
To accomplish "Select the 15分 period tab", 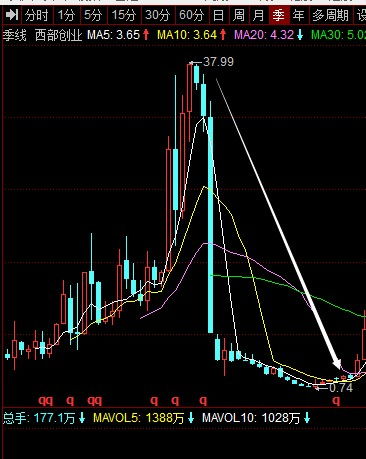I will (x=124, y=15).
